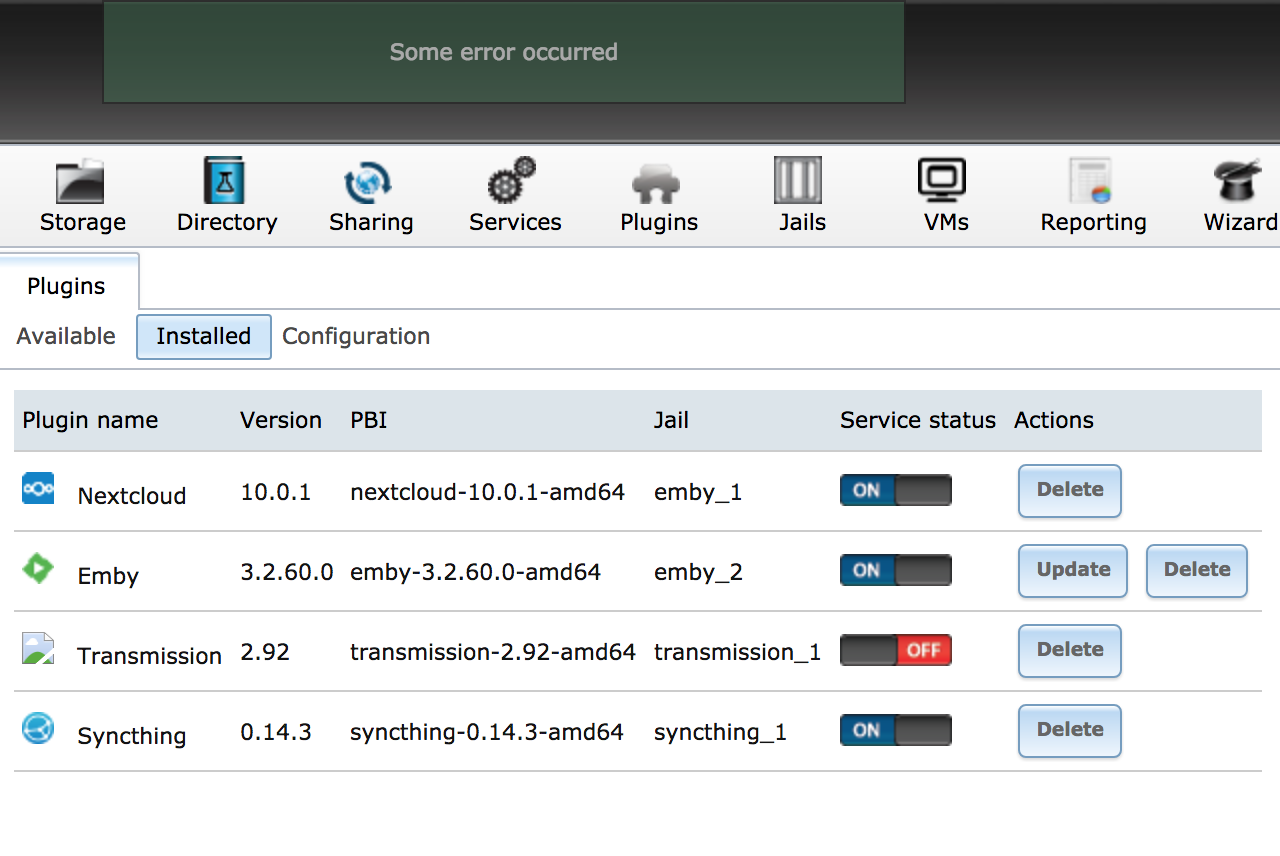Select the Syncthing plugin name text
The width and height of the screenshot is (1280, 856).
132,736
